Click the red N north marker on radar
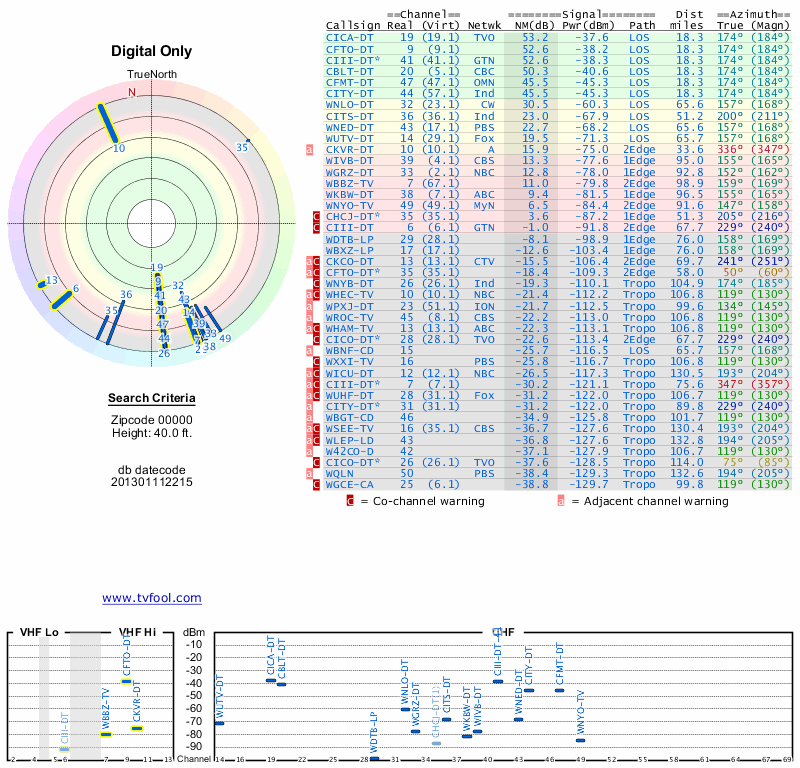Image resolution: width=800 pixels, height=768 pixels. [131, 92]
